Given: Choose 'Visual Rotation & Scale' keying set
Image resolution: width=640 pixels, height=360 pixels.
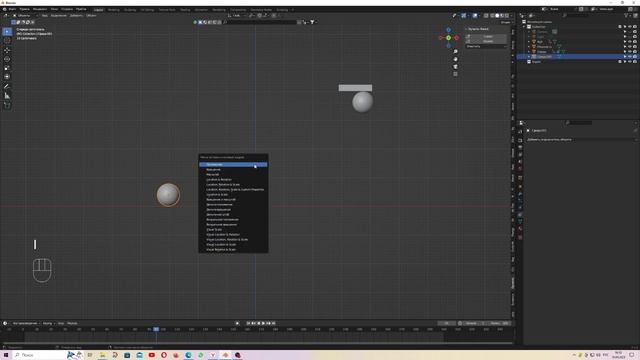Looking at the screenshot, I should pos(233,249).
